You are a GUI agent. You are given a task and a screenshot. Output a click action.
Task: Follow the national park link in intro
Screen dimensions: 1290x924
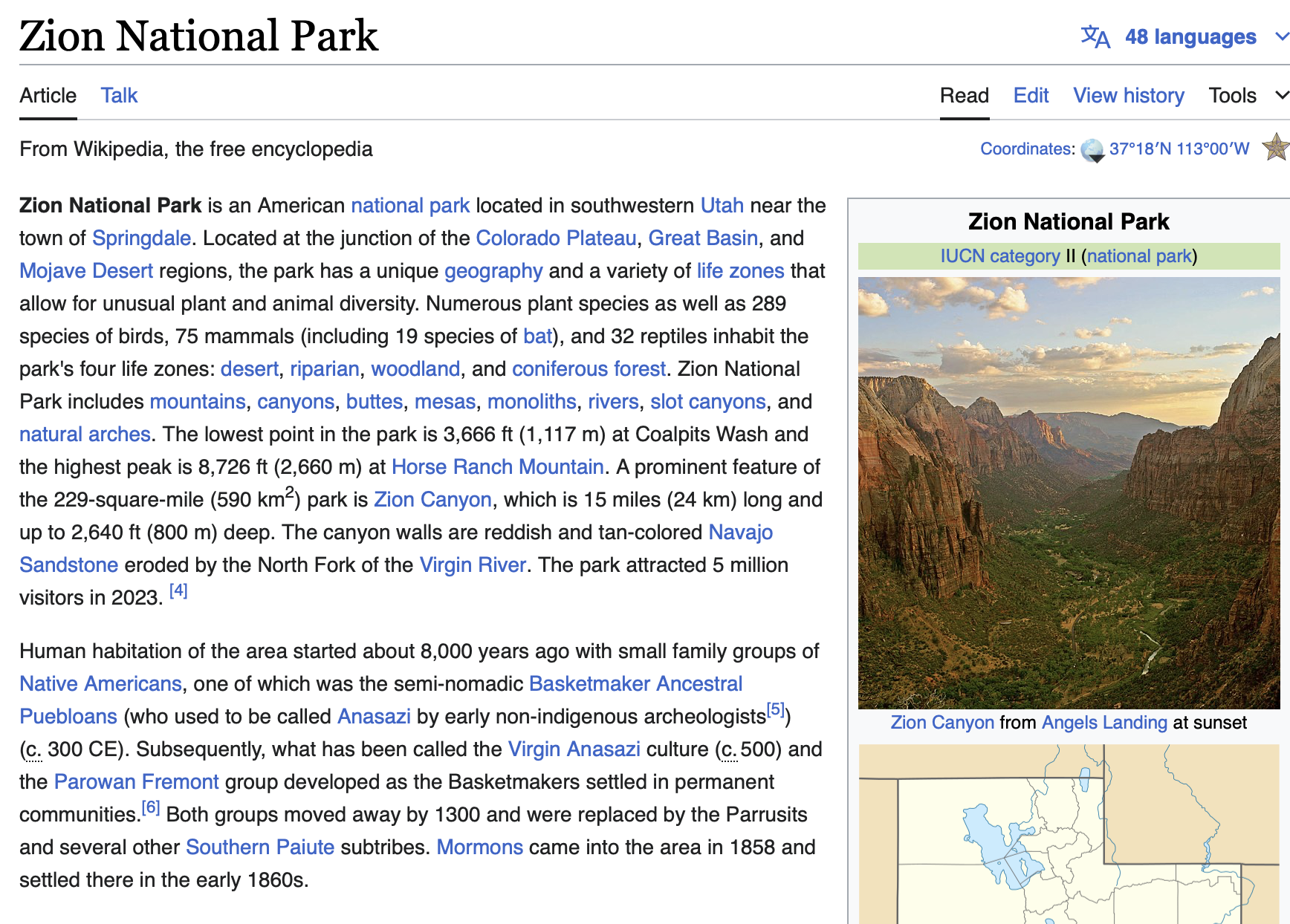[x=410, y=205]
